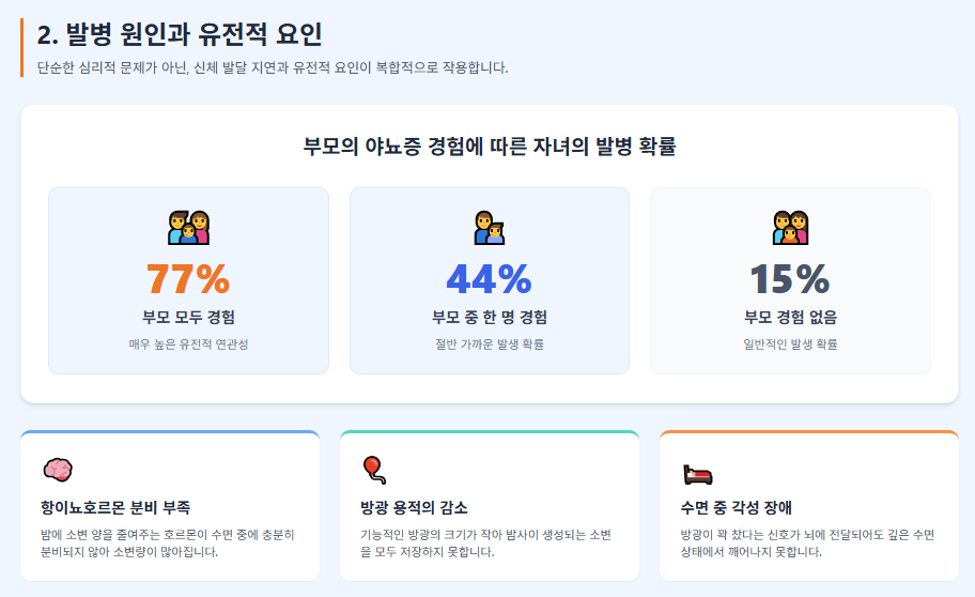Open the 방광 용적의 감소 card heading
The image size is (975, 597).
pos(414,507)
